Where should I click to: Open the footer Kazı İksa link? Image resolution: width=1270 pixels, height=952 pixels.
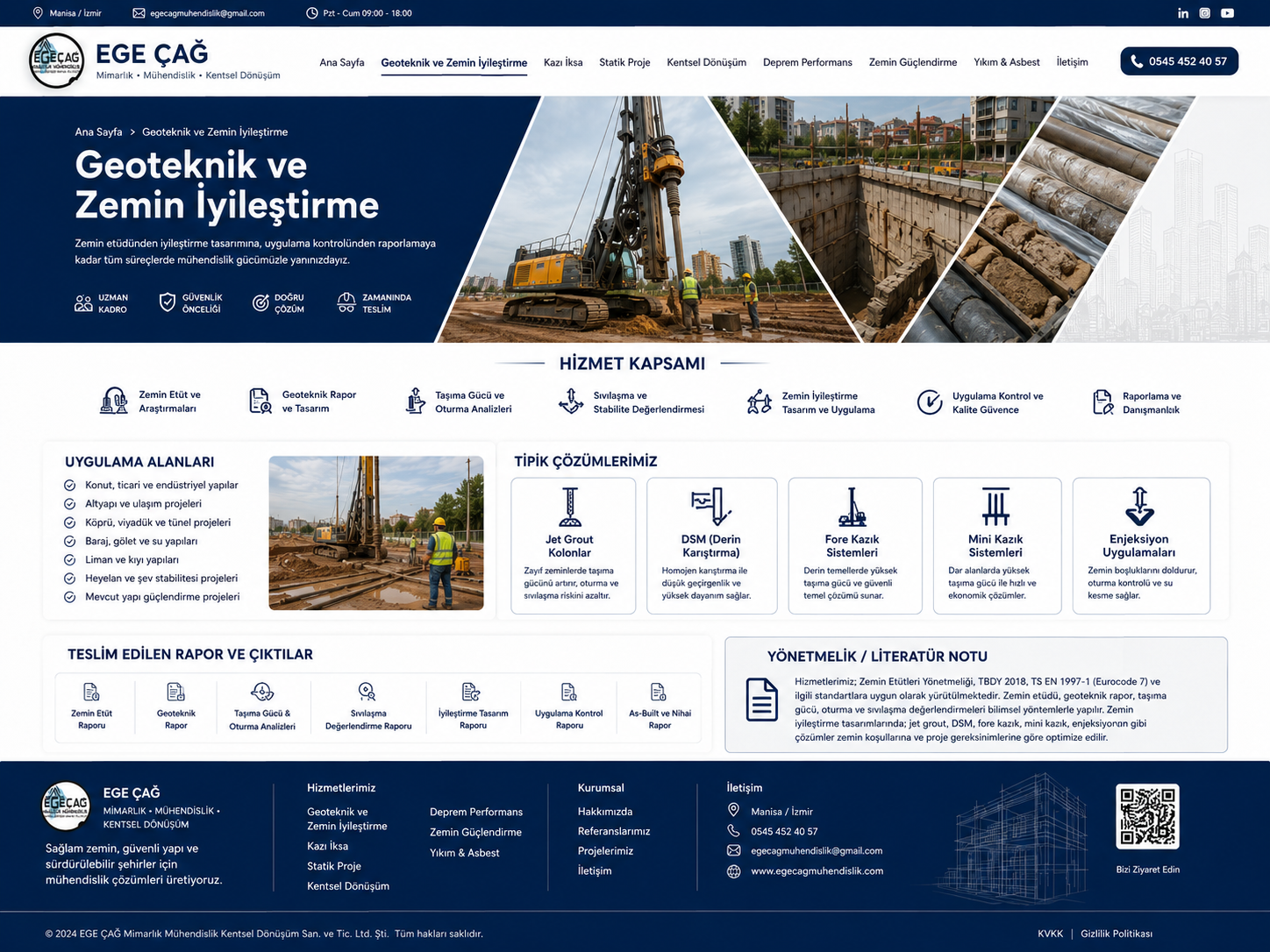[327, 847]
